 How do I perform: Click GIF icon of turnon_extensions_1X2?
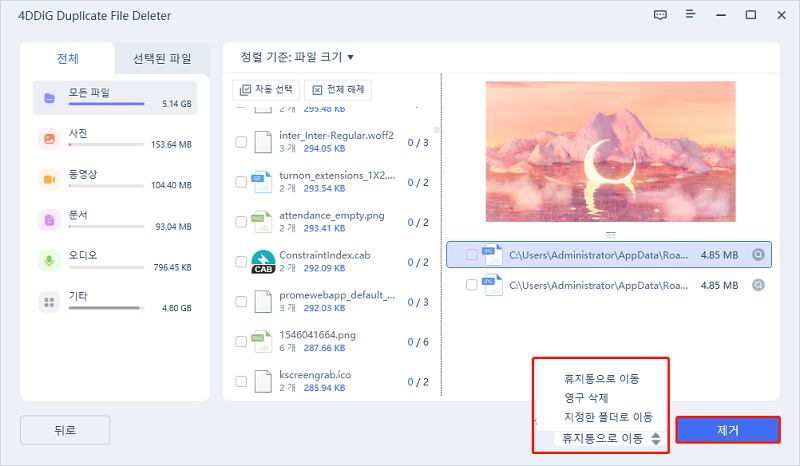point(262,182)
